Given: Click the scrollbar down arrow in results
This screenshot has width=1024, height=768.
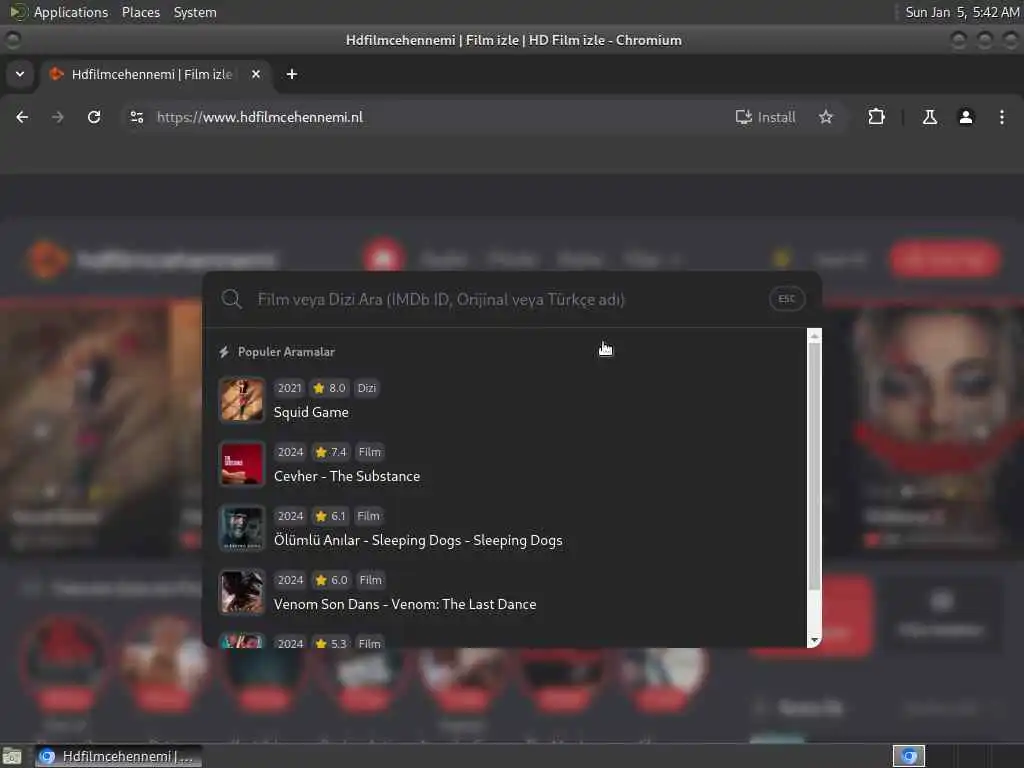Looking at the screenshot, I should point(814,640).
